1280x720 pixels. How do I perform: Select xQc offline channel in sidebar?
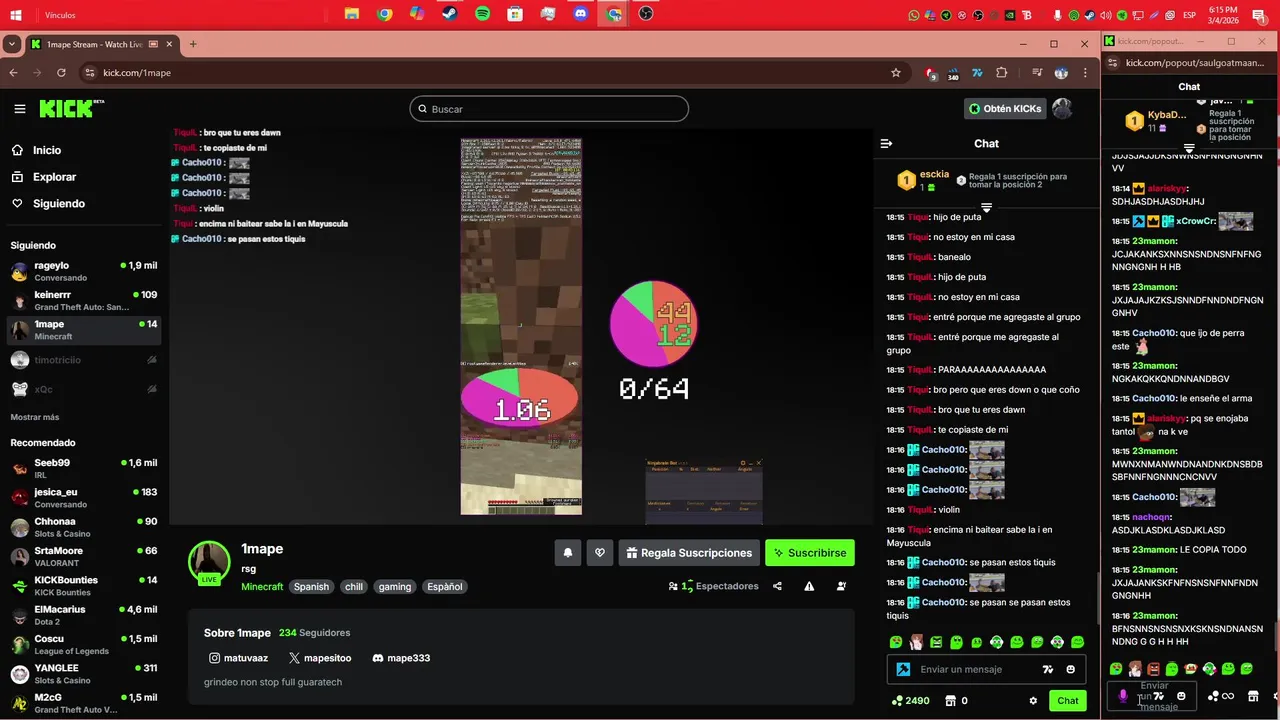pos(84,389)
